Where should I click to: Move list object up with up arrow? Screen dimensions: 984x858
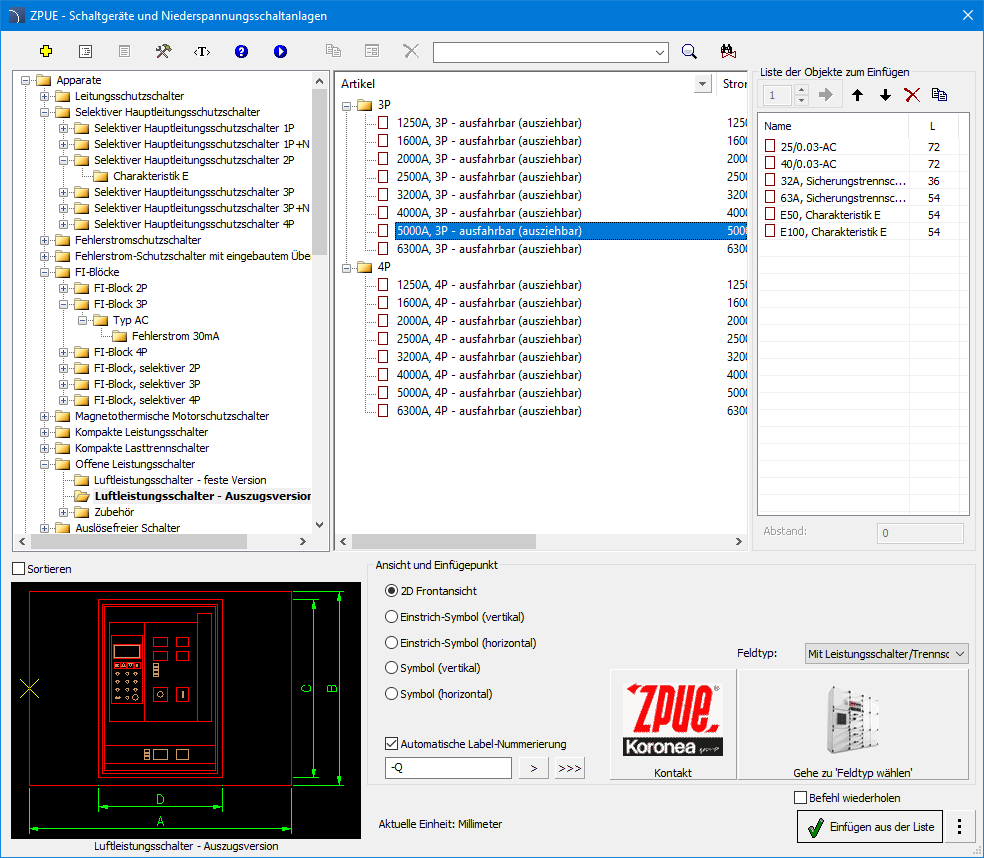857,95
